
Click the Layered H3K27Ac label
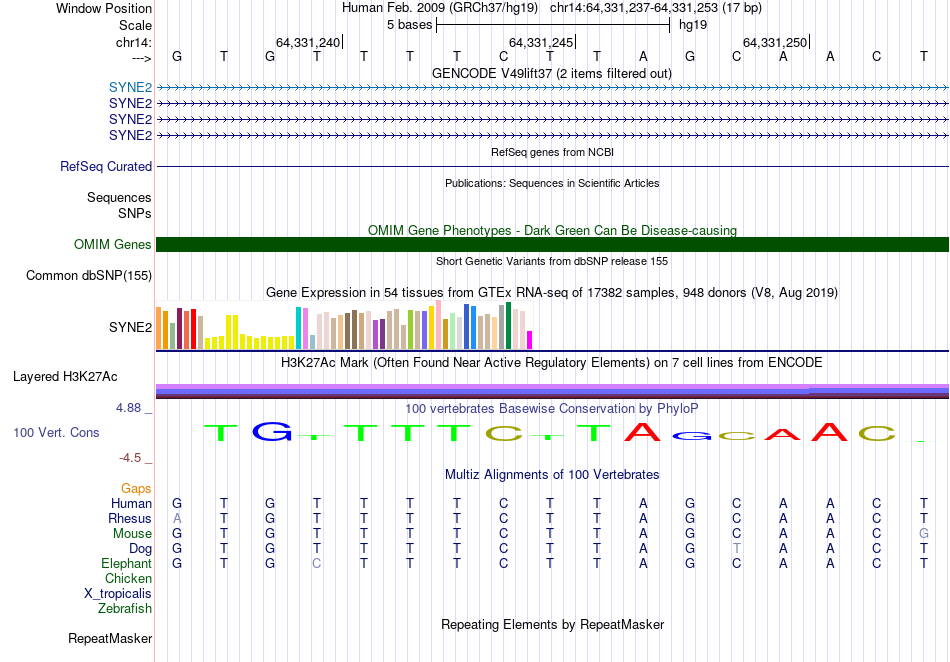[65, 376]
